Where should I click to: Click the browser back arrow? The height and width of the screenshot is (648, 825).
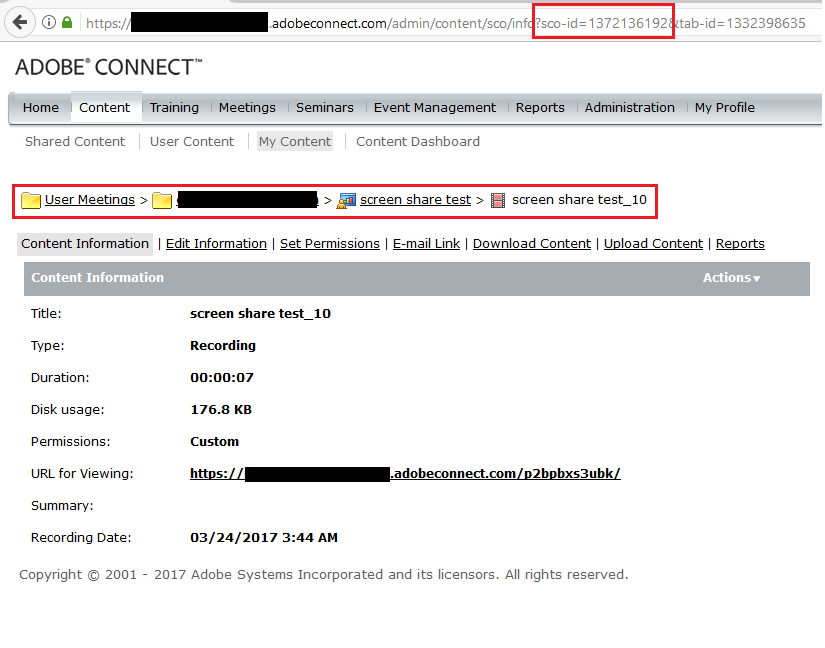(18, 21)
